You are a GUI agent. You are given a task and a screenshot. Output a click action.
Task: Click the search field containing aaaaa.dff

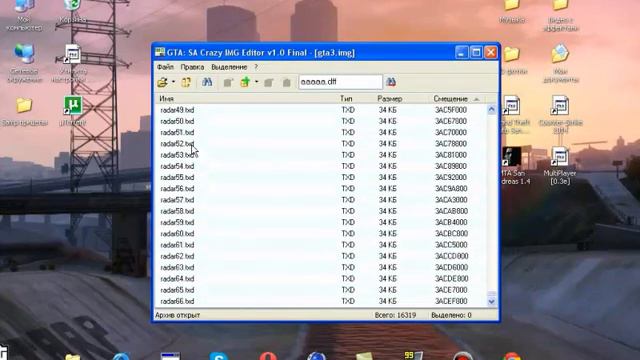(340, 82)
